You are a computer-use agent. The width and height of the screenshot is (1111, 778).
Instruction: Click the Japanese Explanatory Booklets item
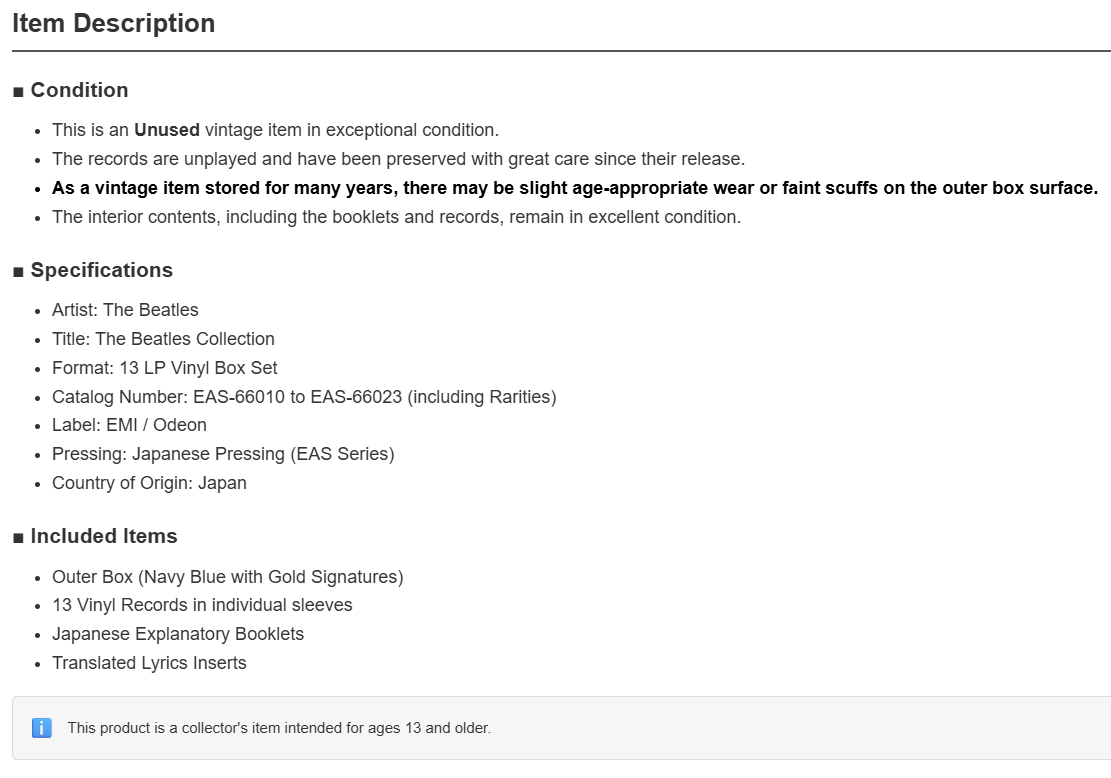pyautogui.click(x=178, y=634)
